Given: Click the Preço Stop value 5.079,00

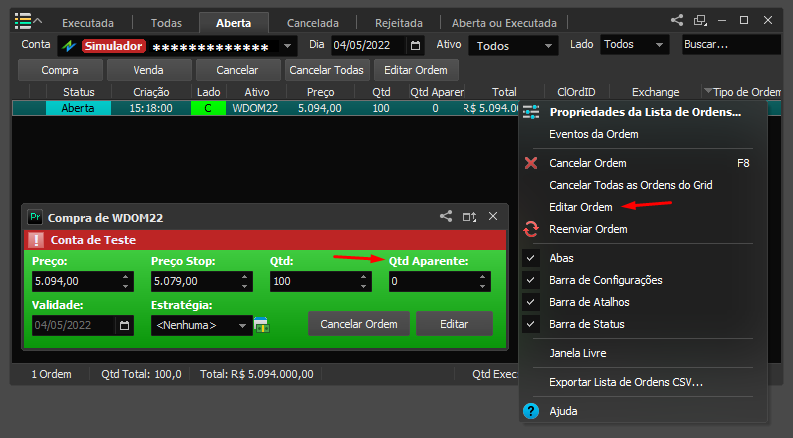Looking at the screenshot, I should pos(175,281).
